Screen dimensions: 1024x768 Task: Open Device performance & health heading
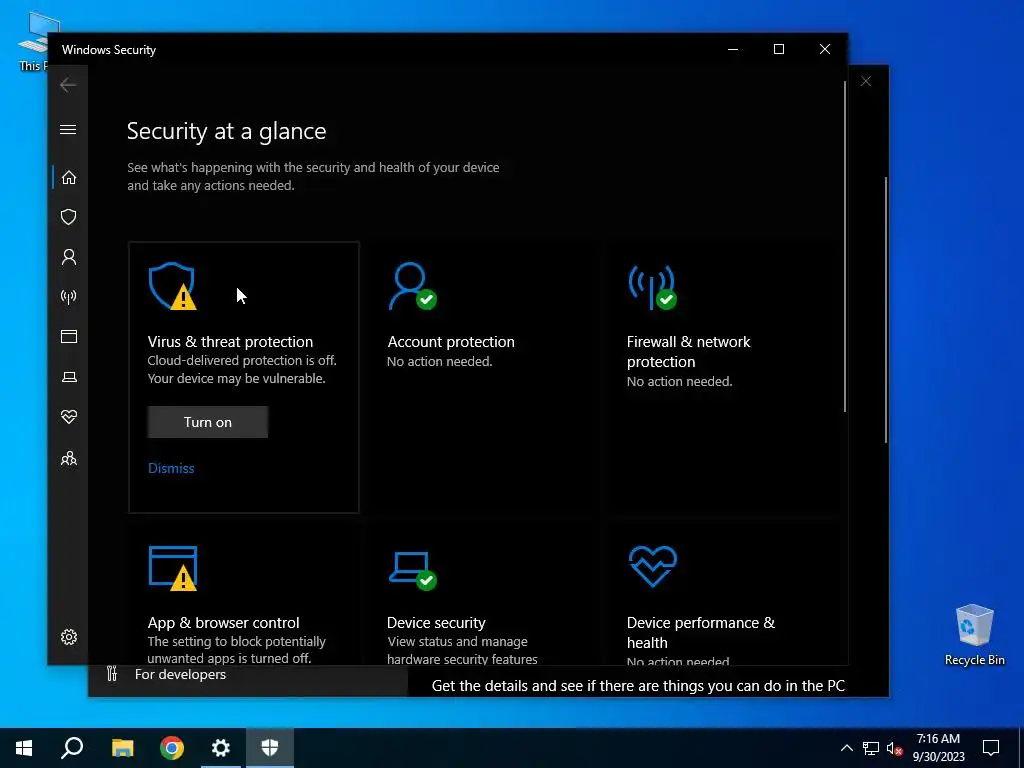click(701, 632)
